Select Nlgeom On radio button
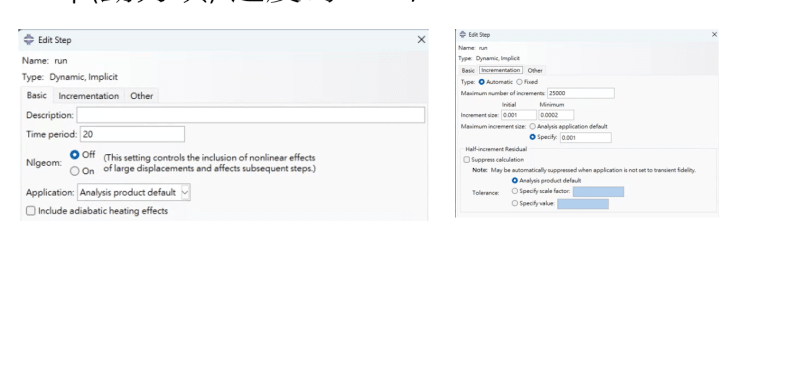This screenshot has width=800, height=371. (x=75, y=171)
